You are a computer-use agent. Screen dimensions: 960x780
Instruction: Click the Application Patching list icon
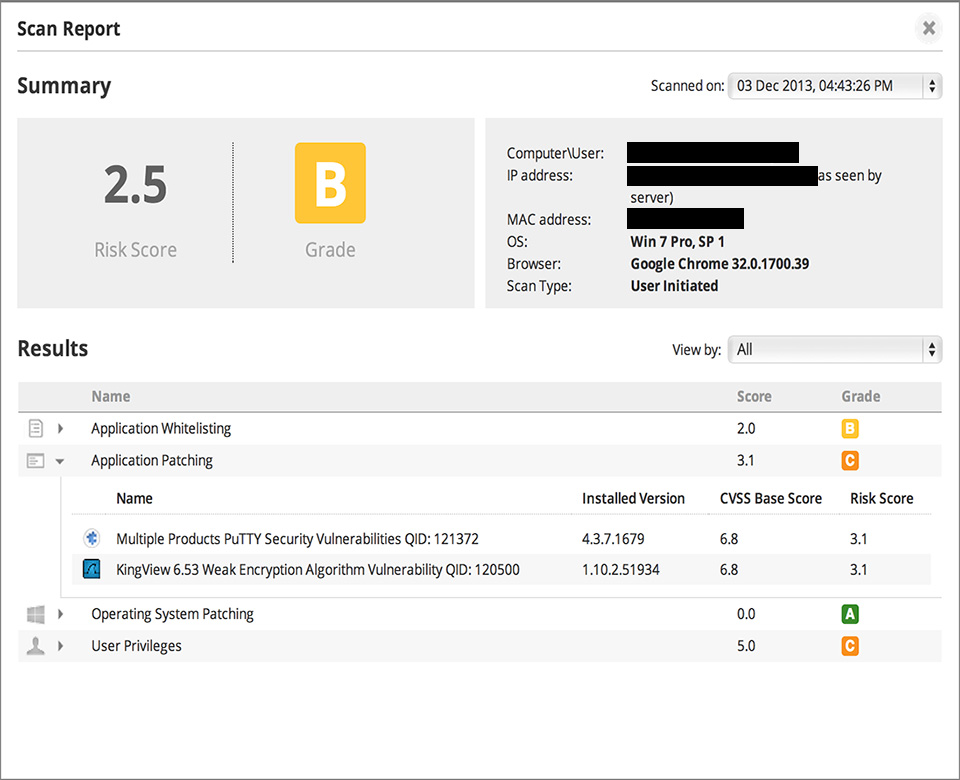pos(36,460)
